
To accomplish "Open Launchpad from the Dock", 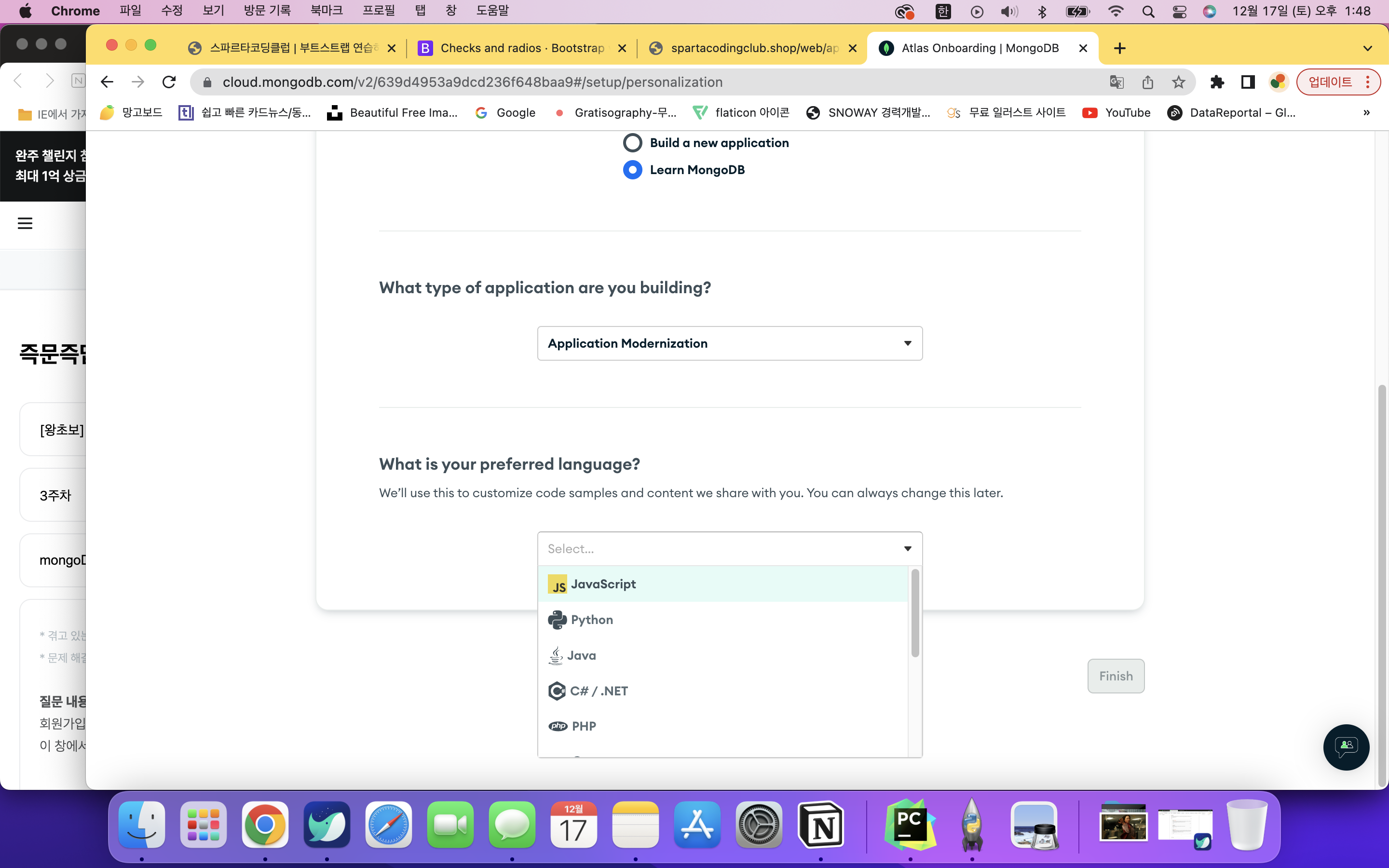I will [203, 825].
